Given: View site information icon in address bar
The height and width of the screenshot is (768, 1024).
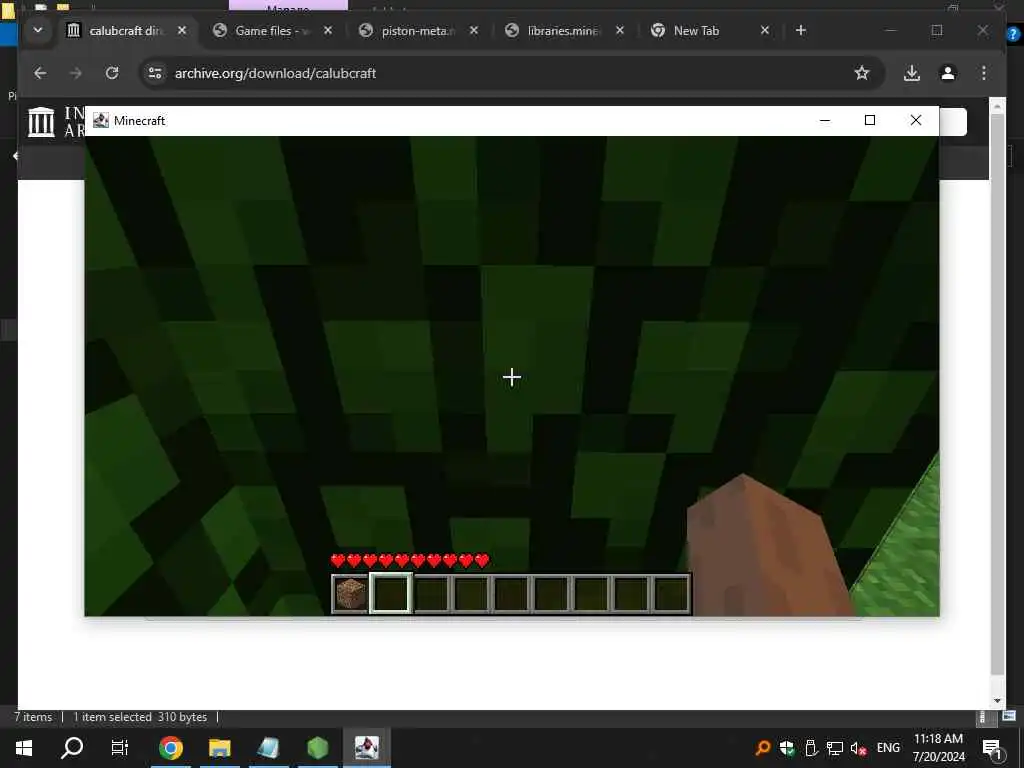Looking at the screenshot, I should pyautogui.click(x=155, y=73).
